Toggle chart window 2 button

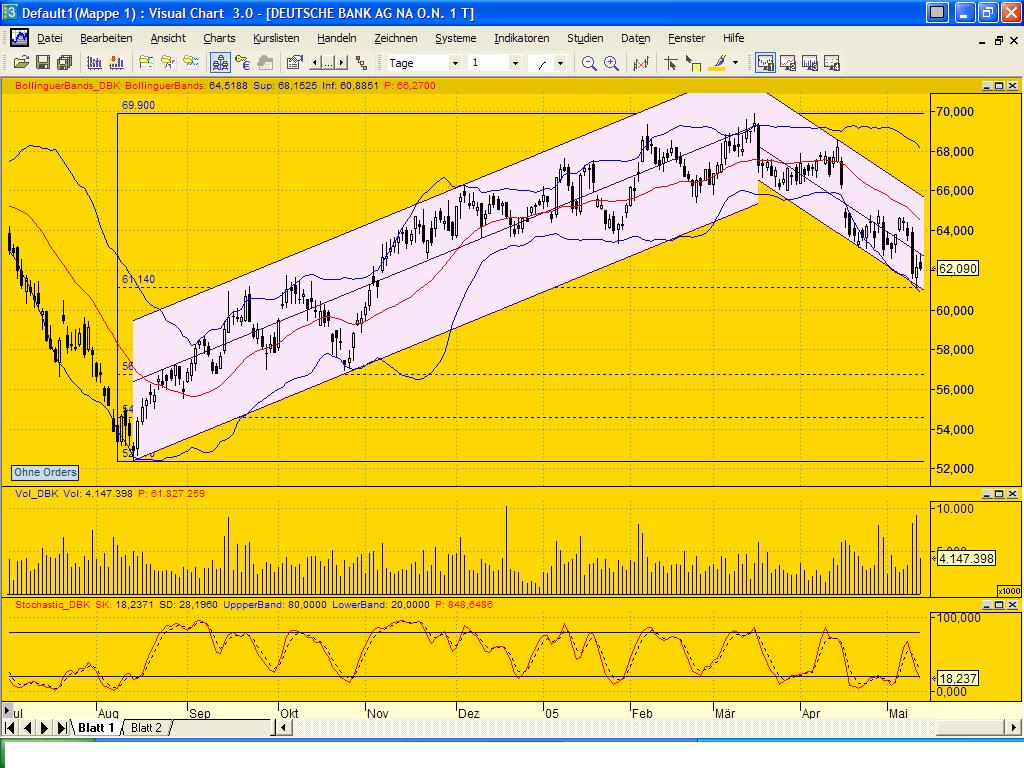(x=788, y=63)
